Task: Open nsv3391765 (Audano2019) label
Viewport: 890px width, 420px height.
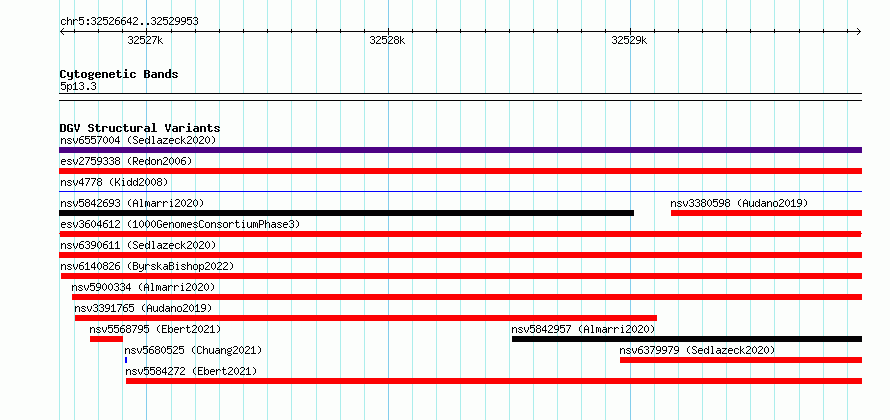Action: click(x=143, y=308)
